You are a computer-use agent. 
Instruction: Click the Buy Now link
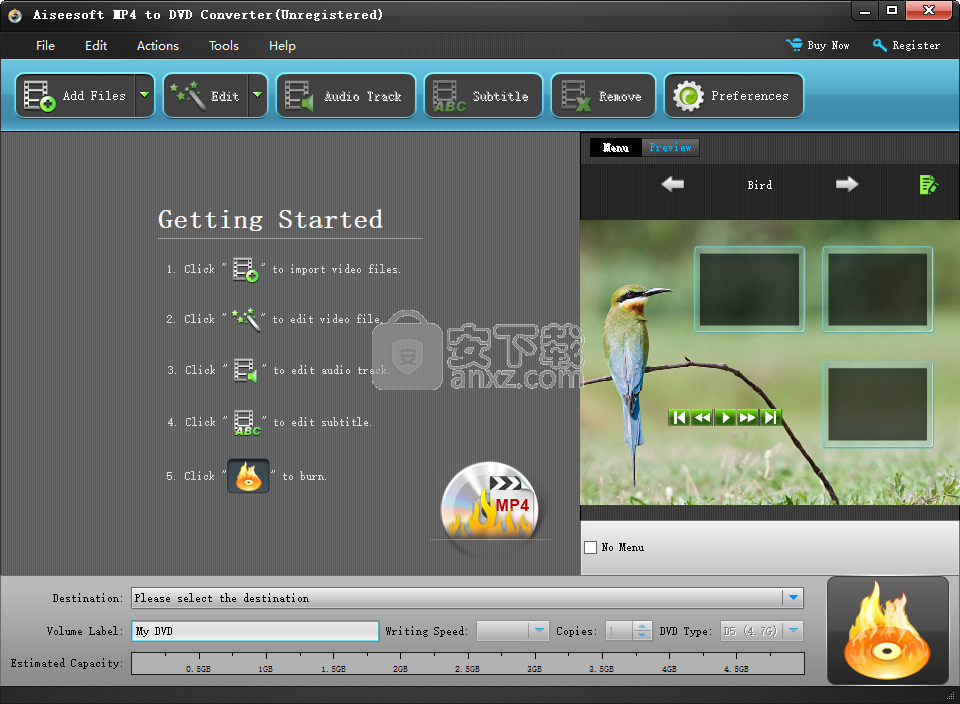[x=818, y=45]
